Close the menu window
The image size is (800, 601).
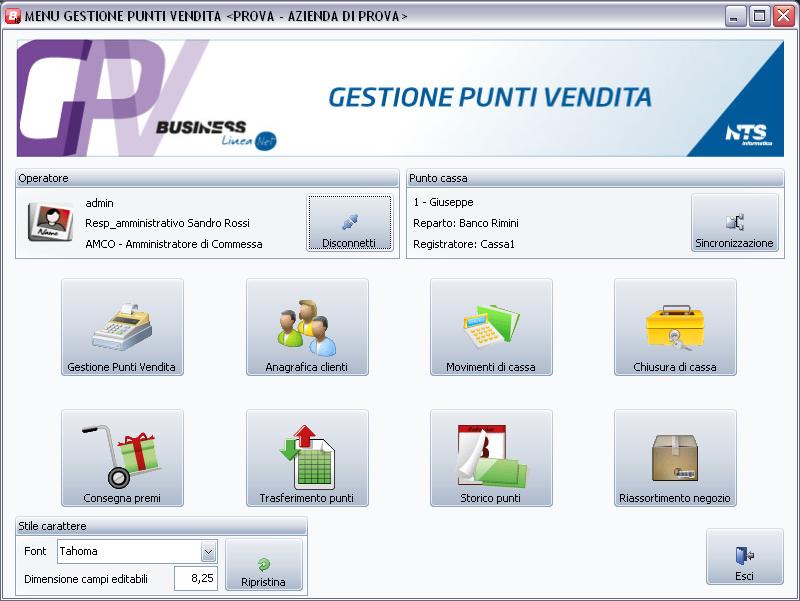pos(784,16)
